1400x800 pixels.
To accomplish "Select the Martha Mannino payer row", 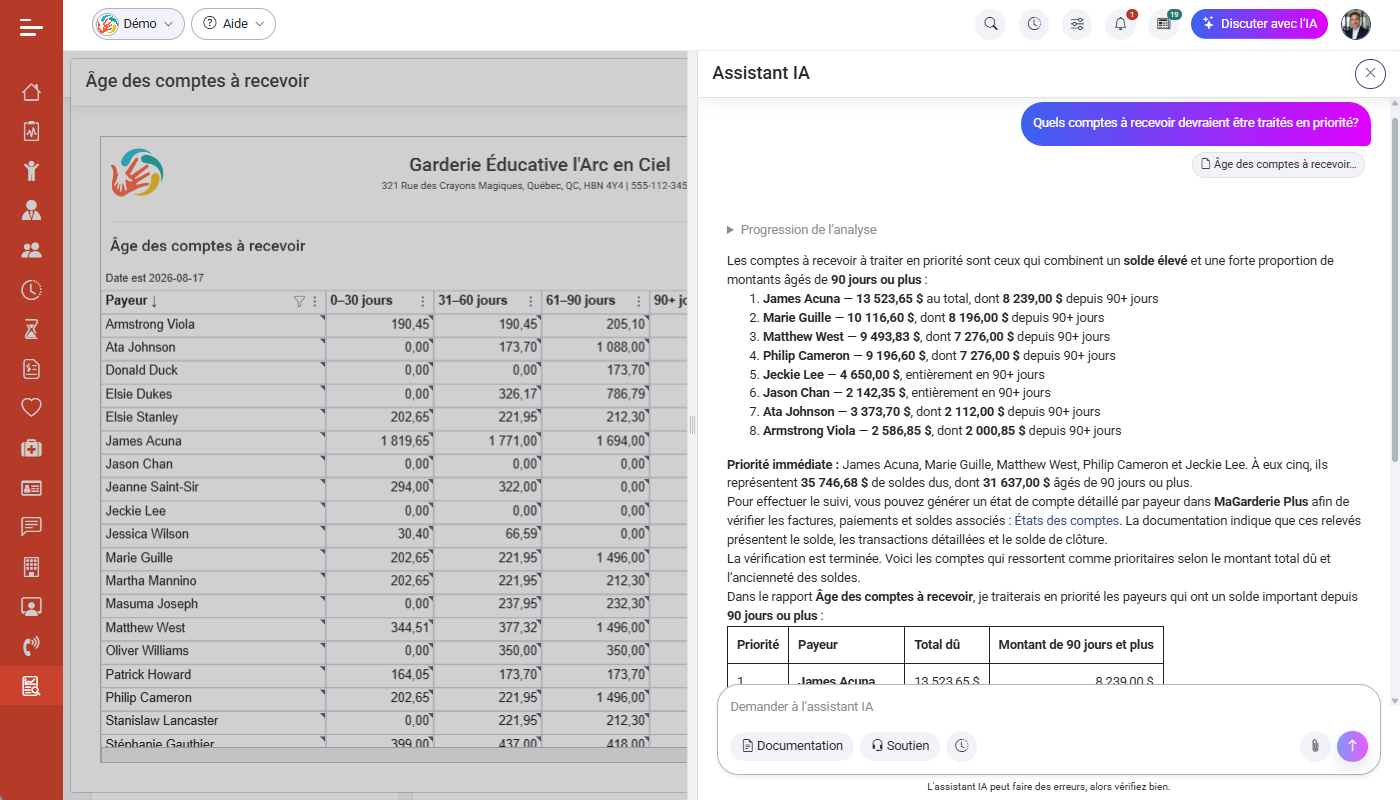I will coord(394,581).
